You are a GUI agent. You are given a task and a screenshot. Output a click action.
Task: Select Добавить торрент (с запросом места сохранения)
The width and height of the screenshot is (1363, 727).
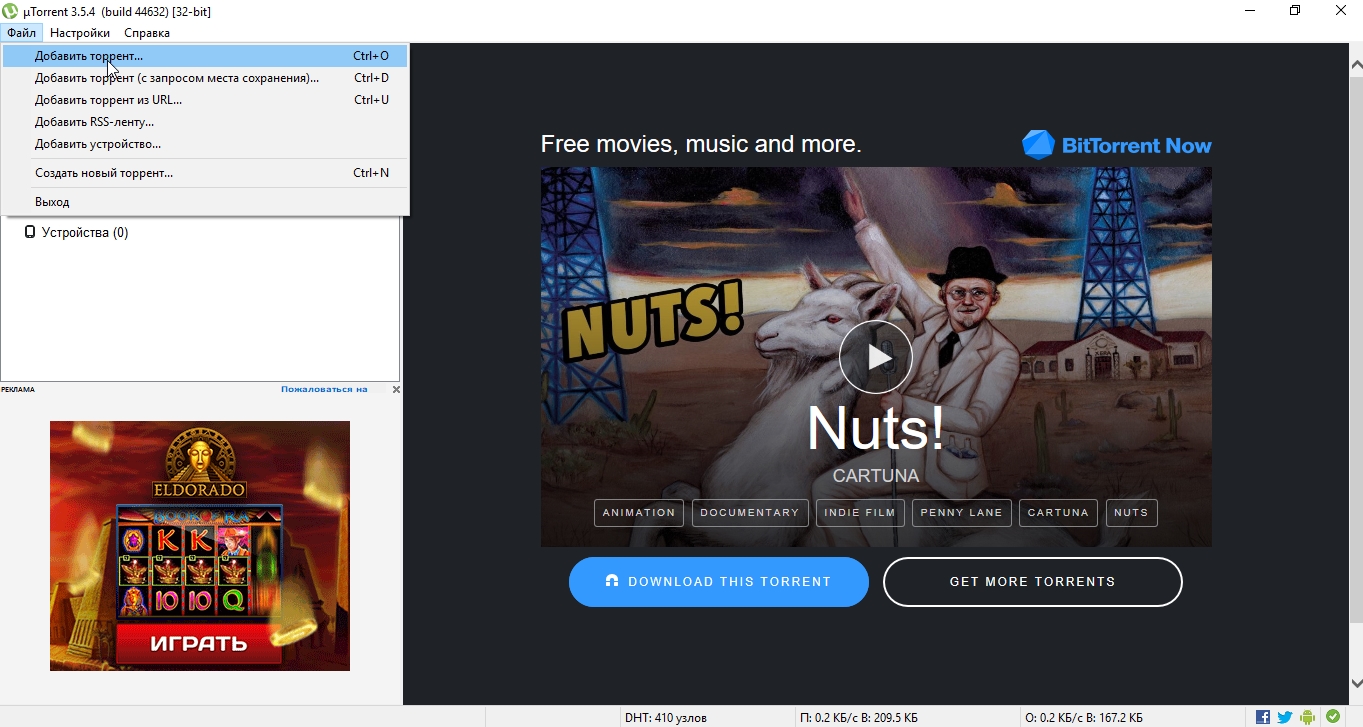pos(204,78)
